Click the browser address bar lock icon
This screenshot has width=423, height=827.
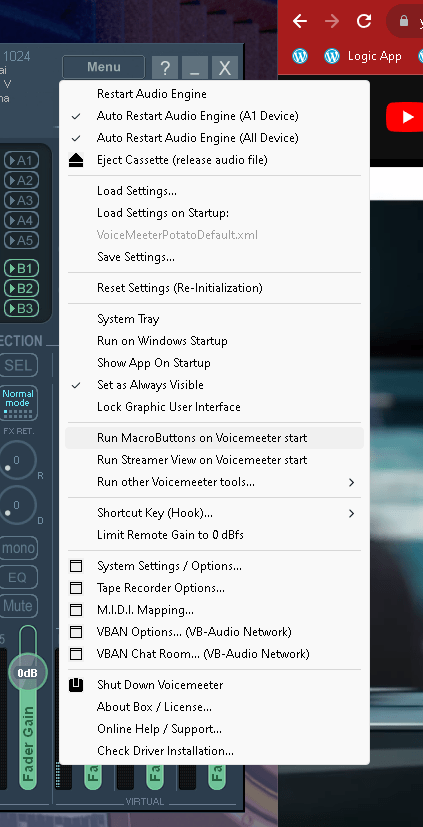[x=404, y=21]
